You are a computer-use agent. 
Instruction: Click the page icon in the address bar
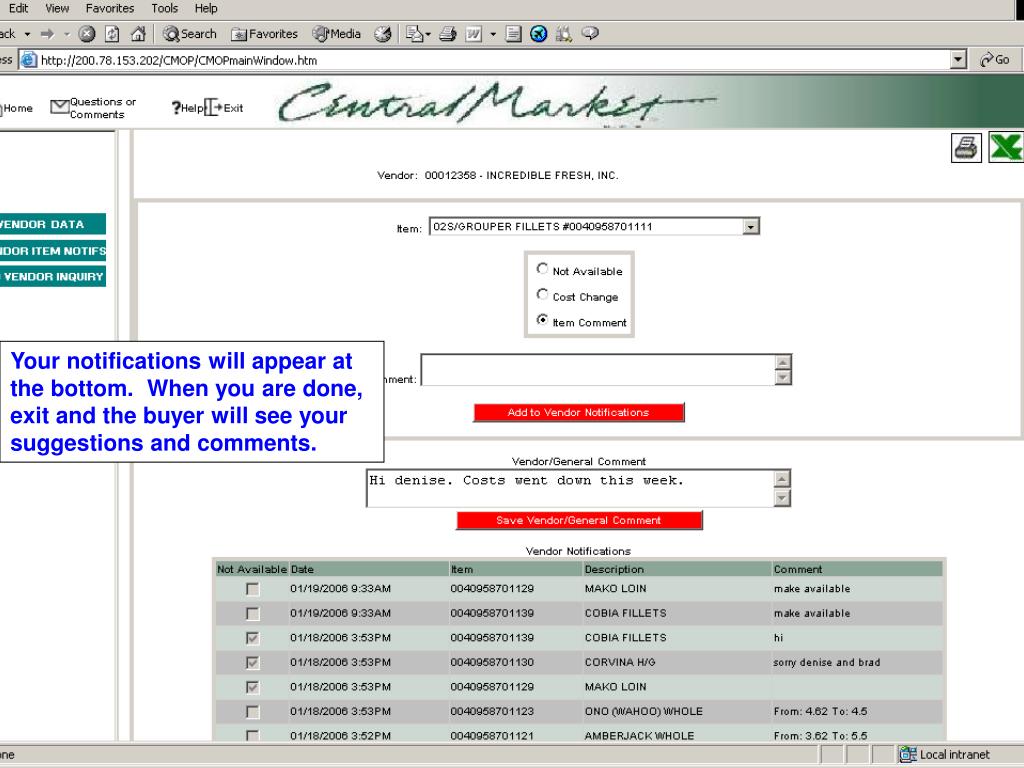coord(29,60)
